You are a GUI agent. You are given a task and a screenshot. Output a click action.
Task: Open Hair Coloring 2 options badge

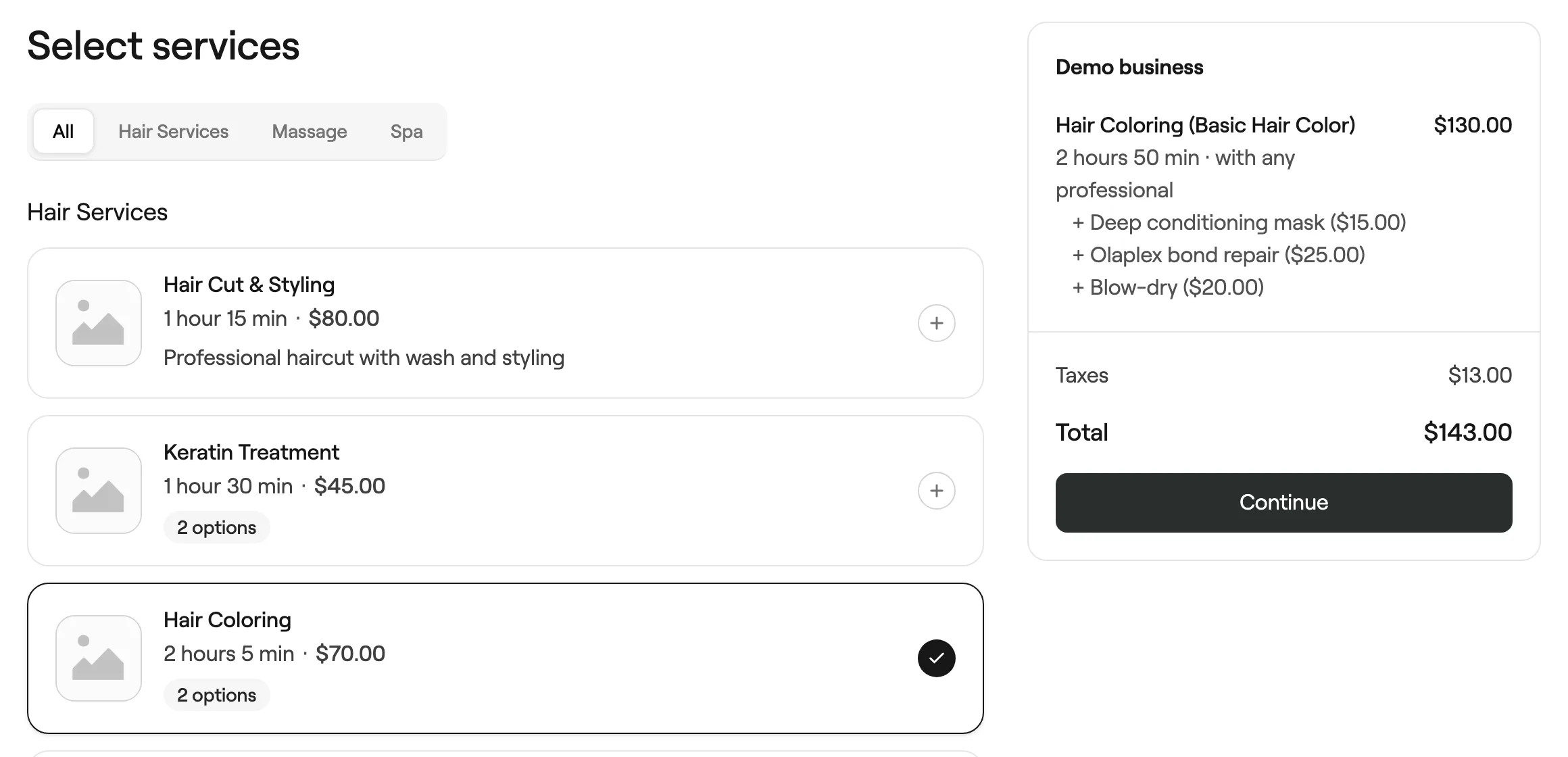(217, 695)
